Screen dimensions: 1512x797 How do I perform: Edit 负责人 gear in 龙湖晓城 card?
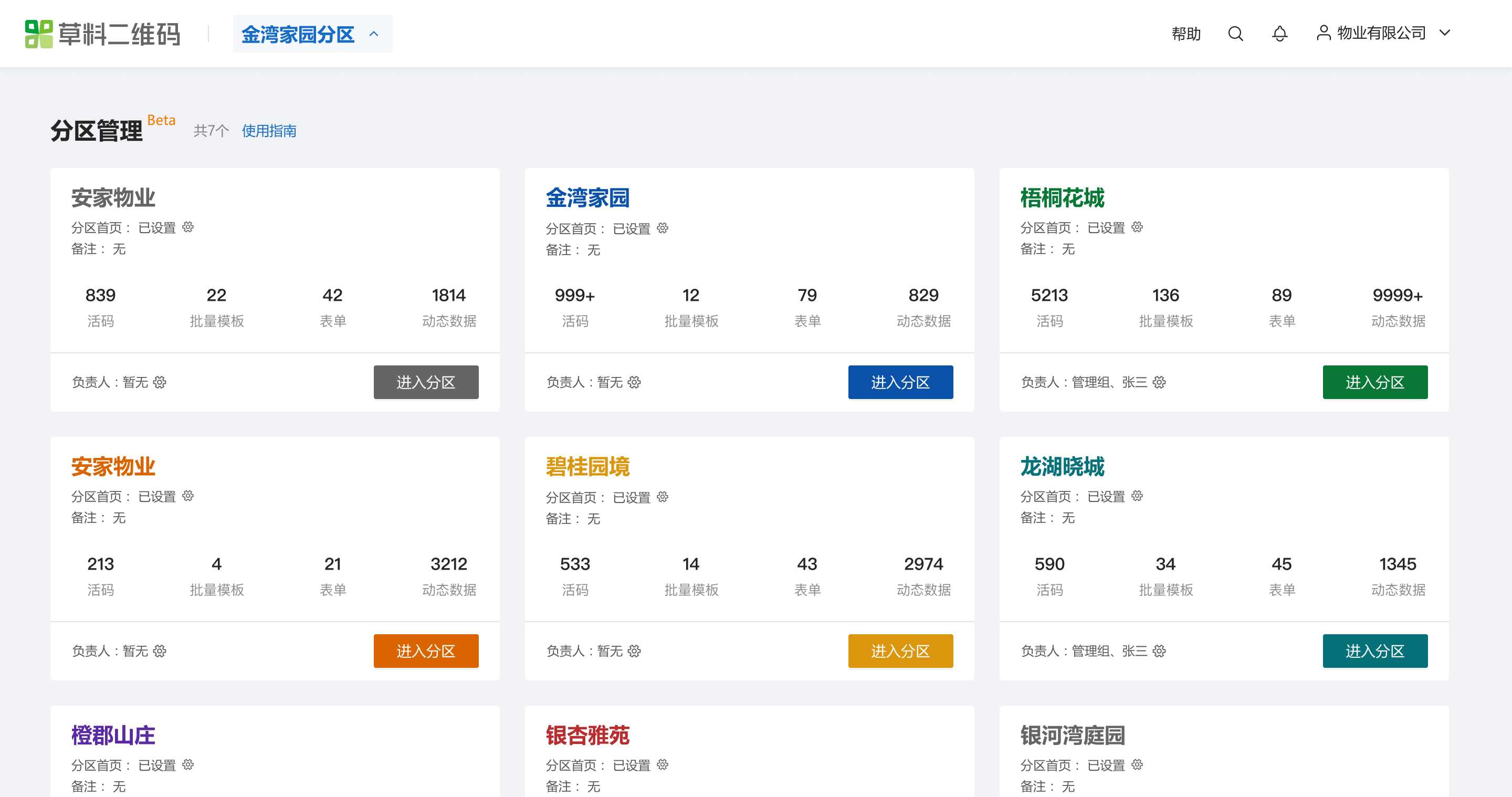pos(1159,652)
